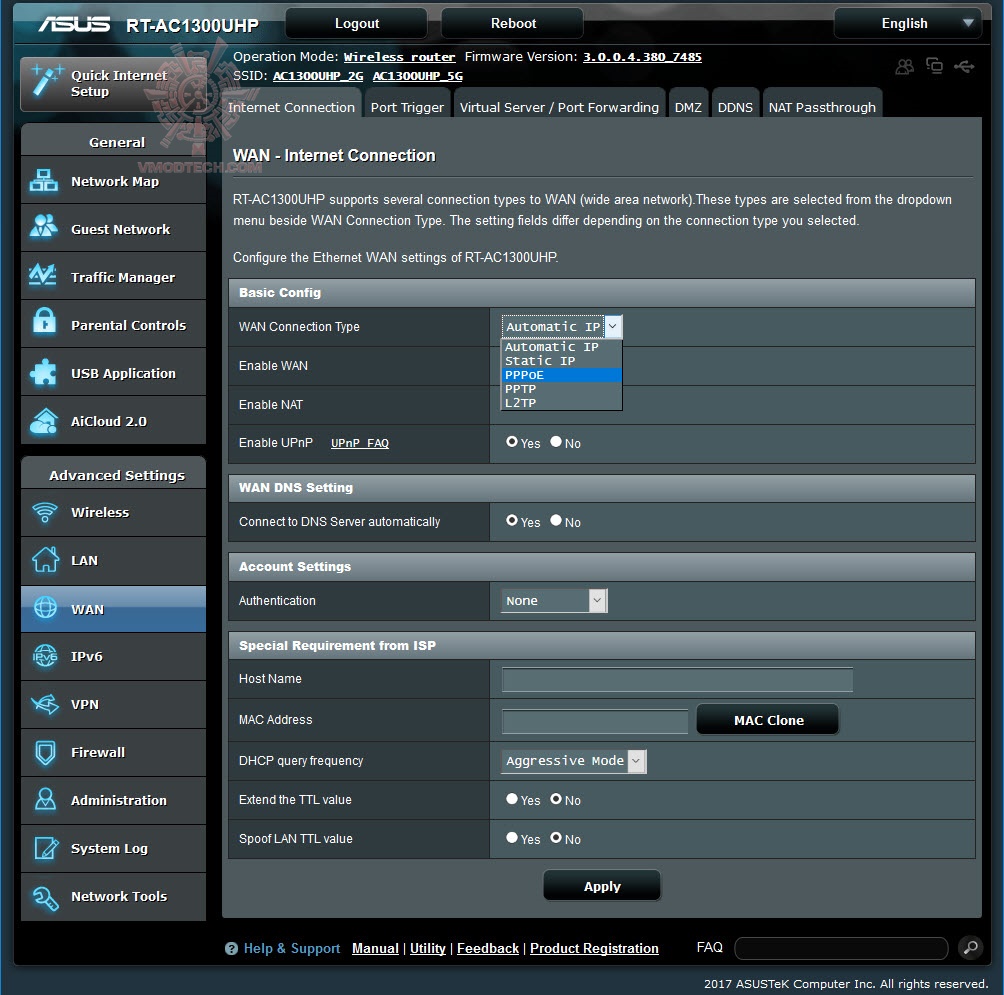This screenshot has width=1004, height=995.
Task: Open the DHCP query frequency dropdown
Action: (x=574, y=761)
